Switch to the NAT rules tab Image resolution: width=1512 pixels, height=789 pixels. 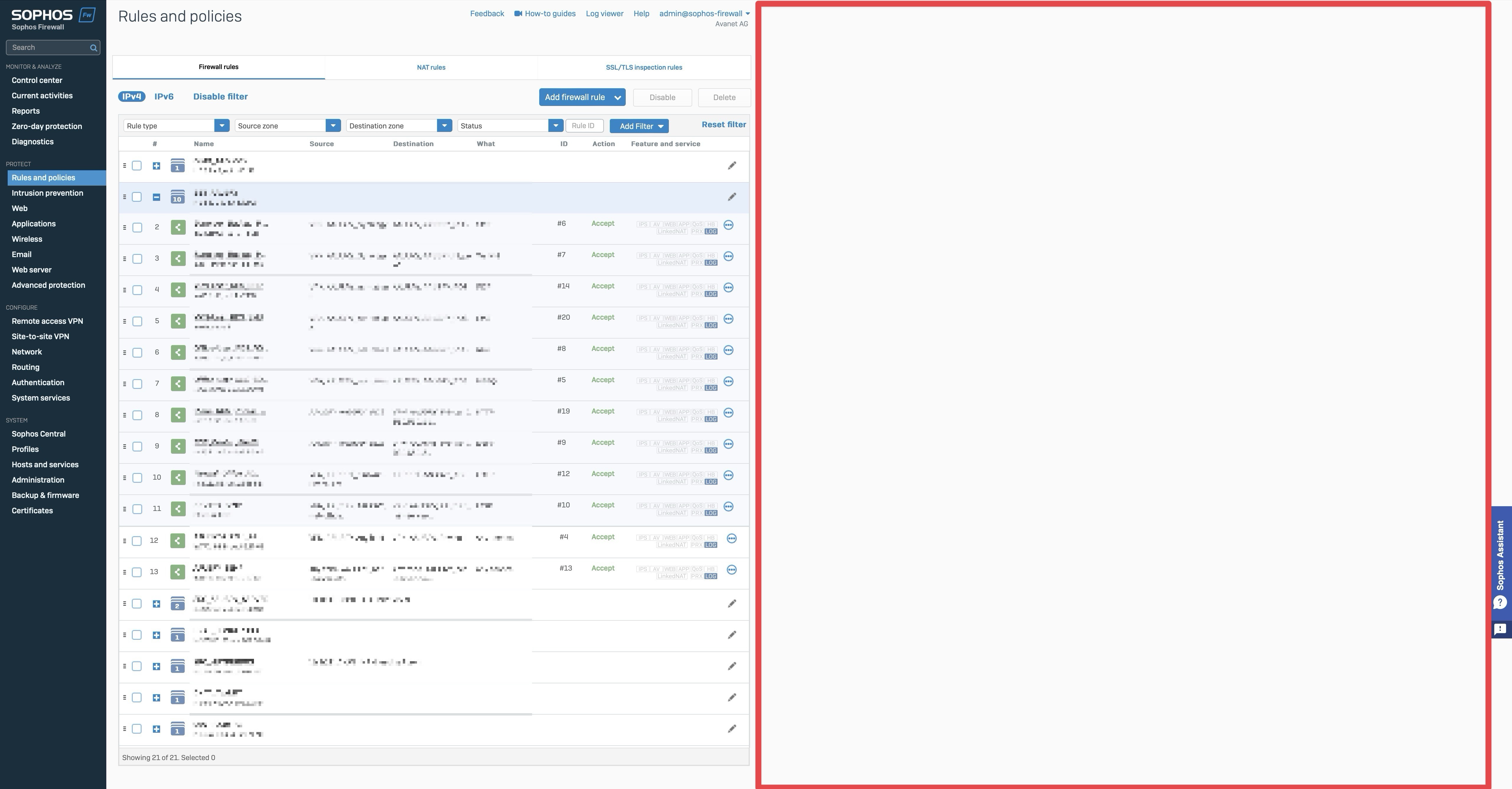click(431, 68)
